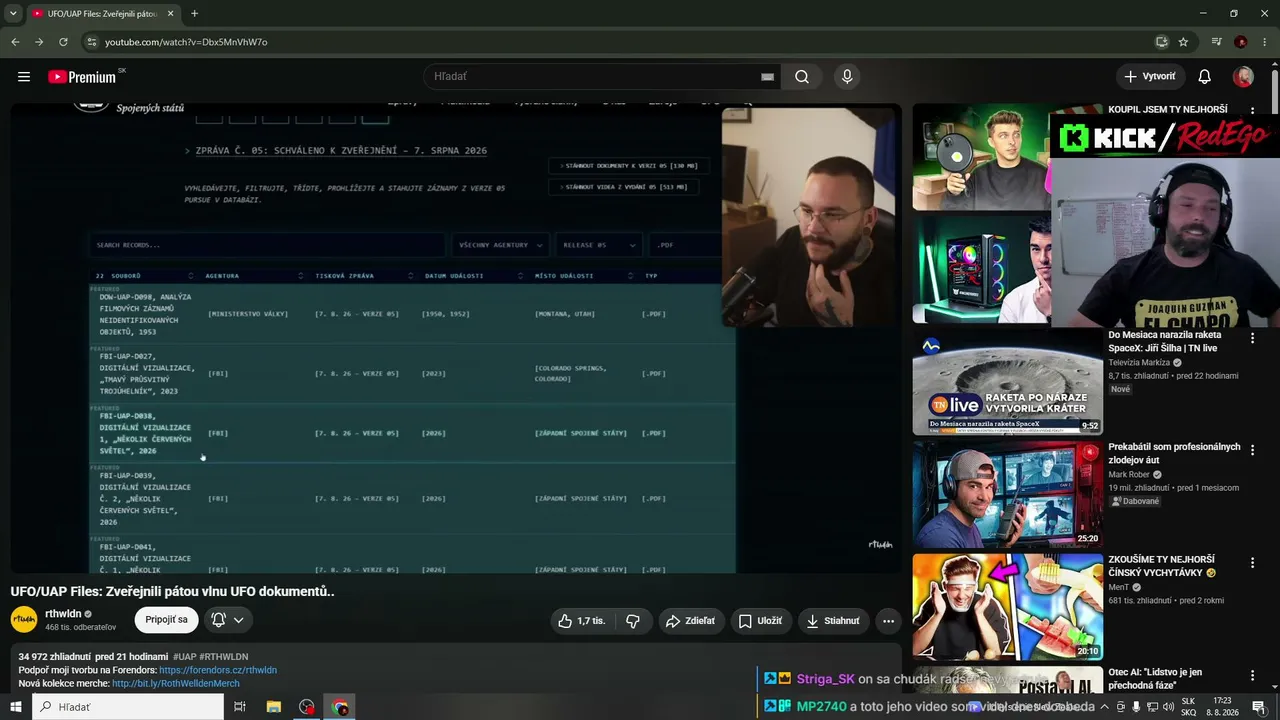
Task: Bookmark this page with the star
Action: coord(1183,42)
